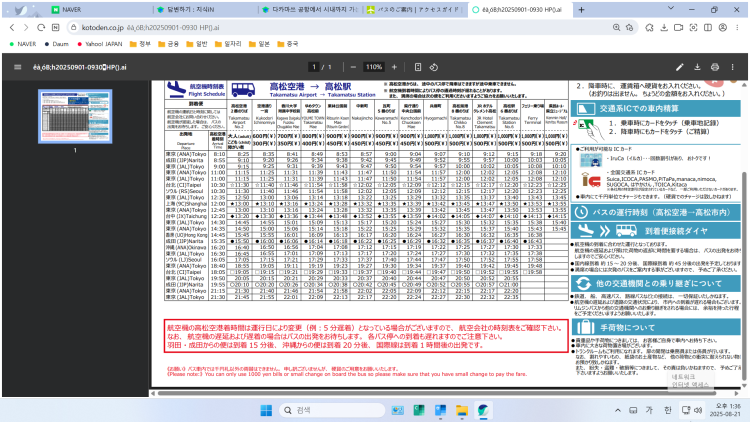Switch to the バスのご案内 アクセスガイド tab

tap(415, 10)
